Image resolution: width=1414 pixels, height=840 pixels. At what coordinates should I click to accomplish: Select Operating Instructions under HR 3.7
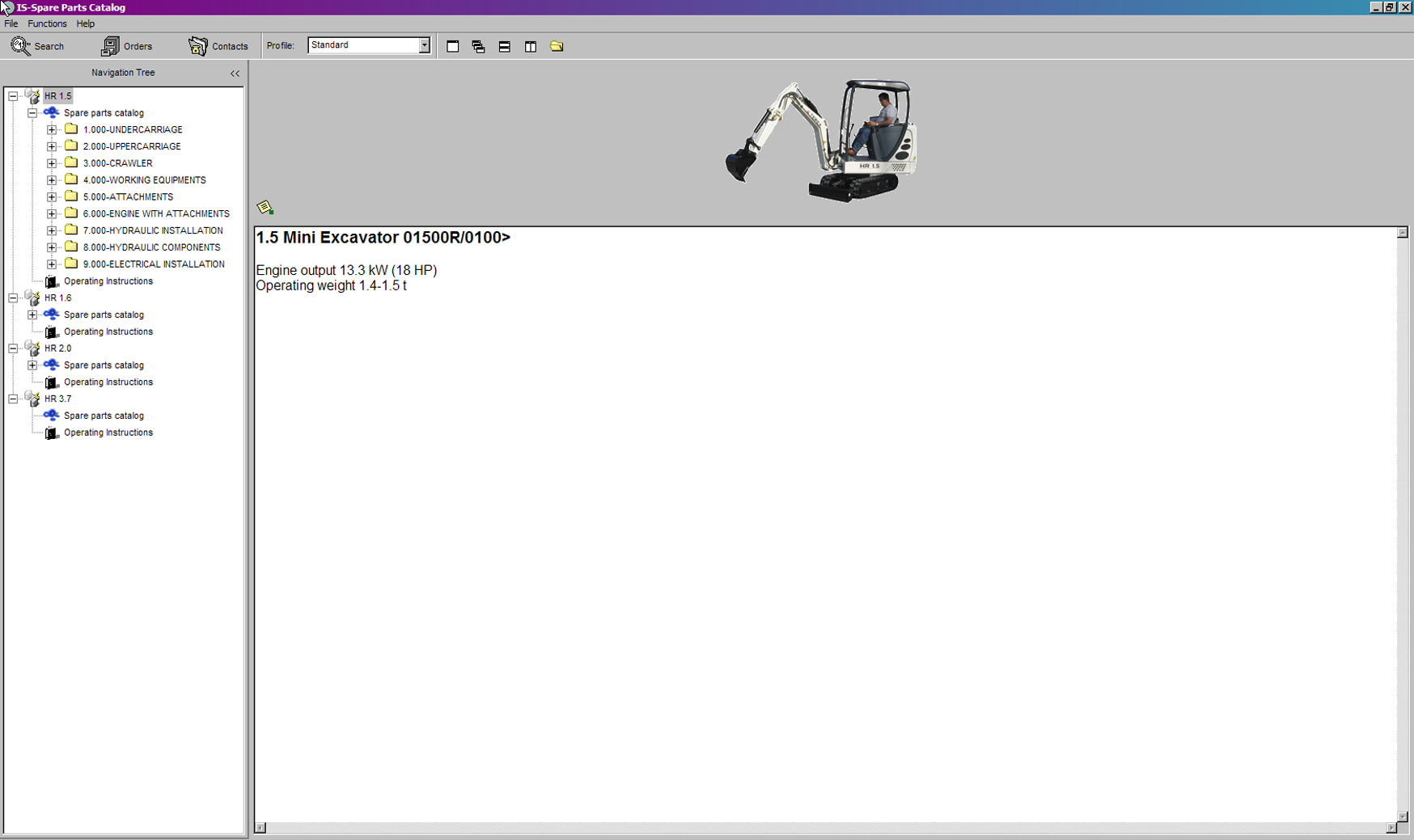[108, 433]
